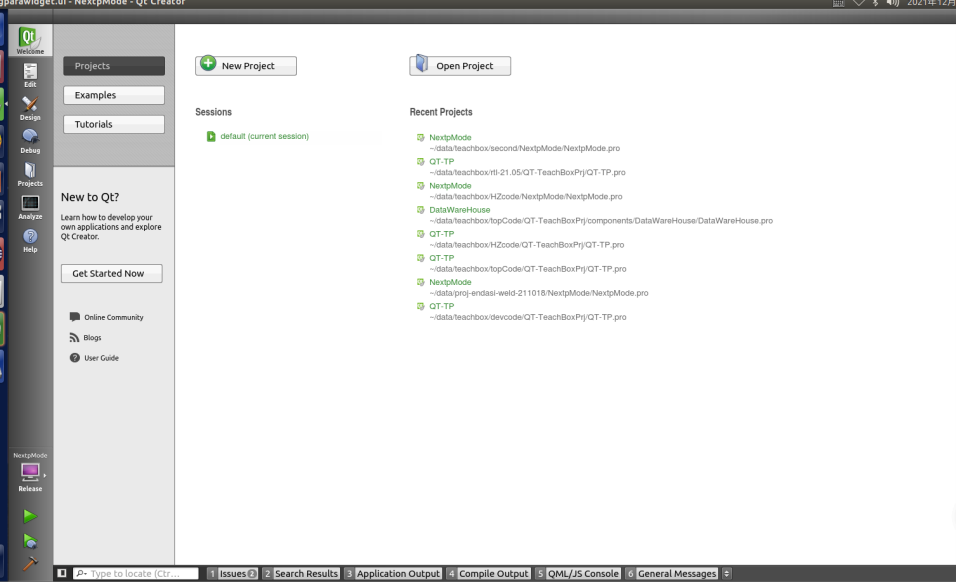The height and width of the screenshot is (582, 956).
Task: Click the Bluetooth icon in top panel
Action: point(876,3)
